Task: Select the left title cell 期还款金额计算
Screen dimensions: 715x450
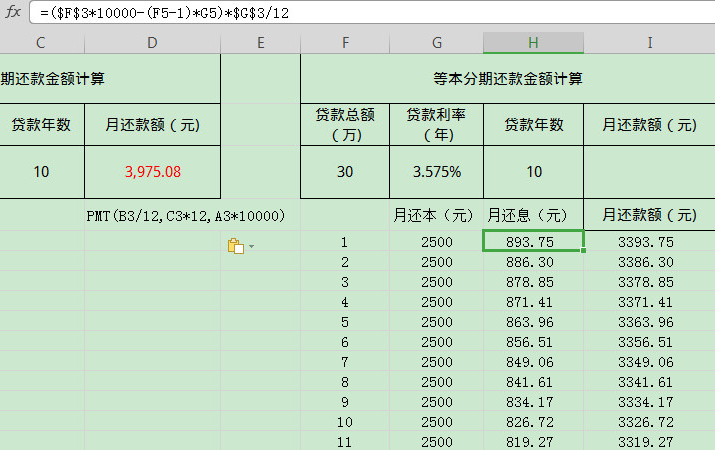Action: (x=110, y=78)
